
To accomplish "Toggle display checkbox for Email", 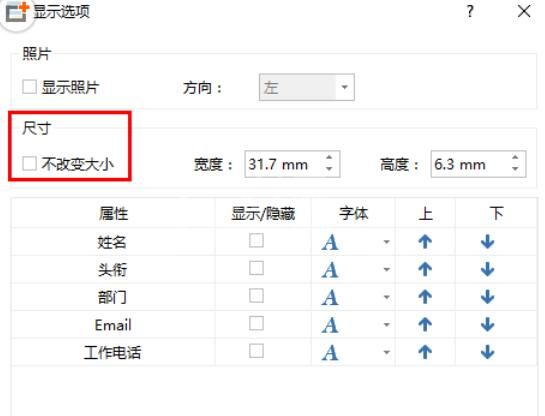I will click(x=257, y=324).
